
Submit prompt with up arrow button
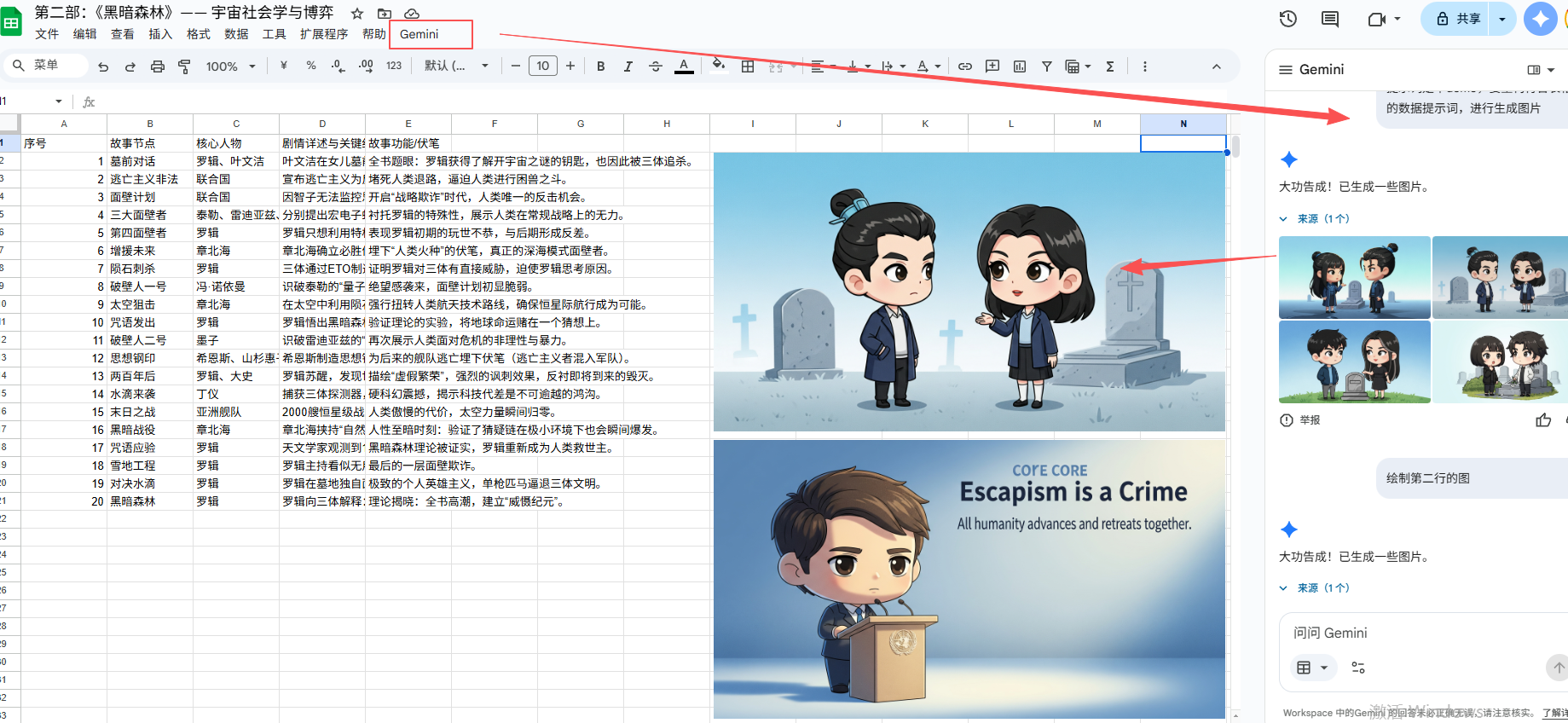coord(1558,668)
